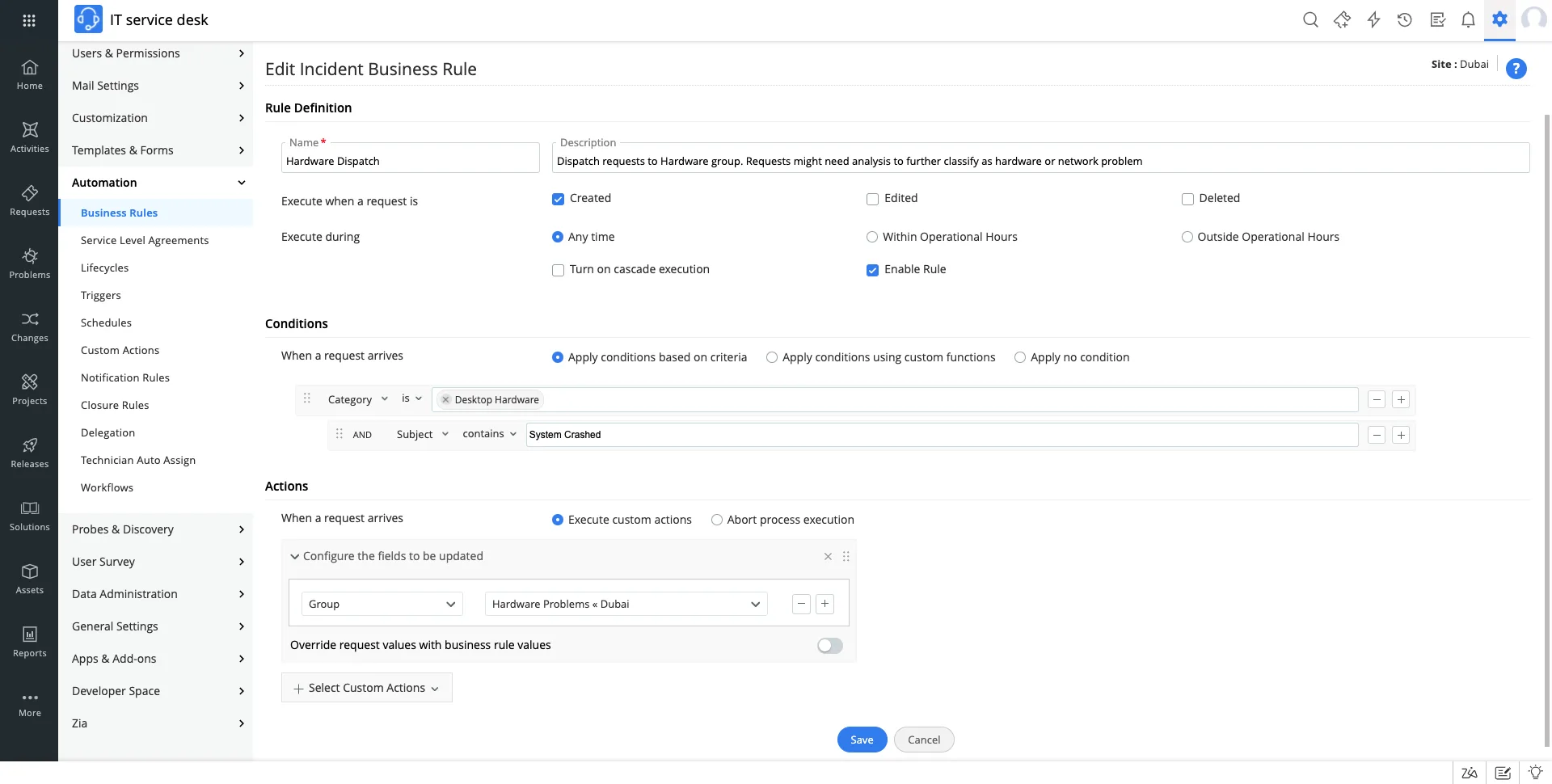Open the Zia assistant sparkle icon
The width and height of the screenshot is (1552, 784).
tap(1342, 20)
